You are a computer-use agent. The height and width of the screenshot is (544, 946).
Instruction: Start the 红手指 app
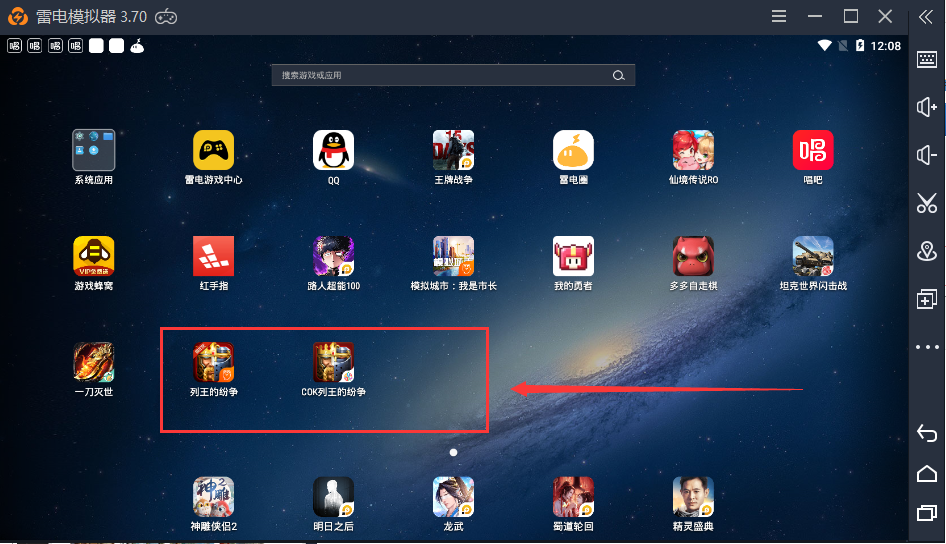(213, 257)
